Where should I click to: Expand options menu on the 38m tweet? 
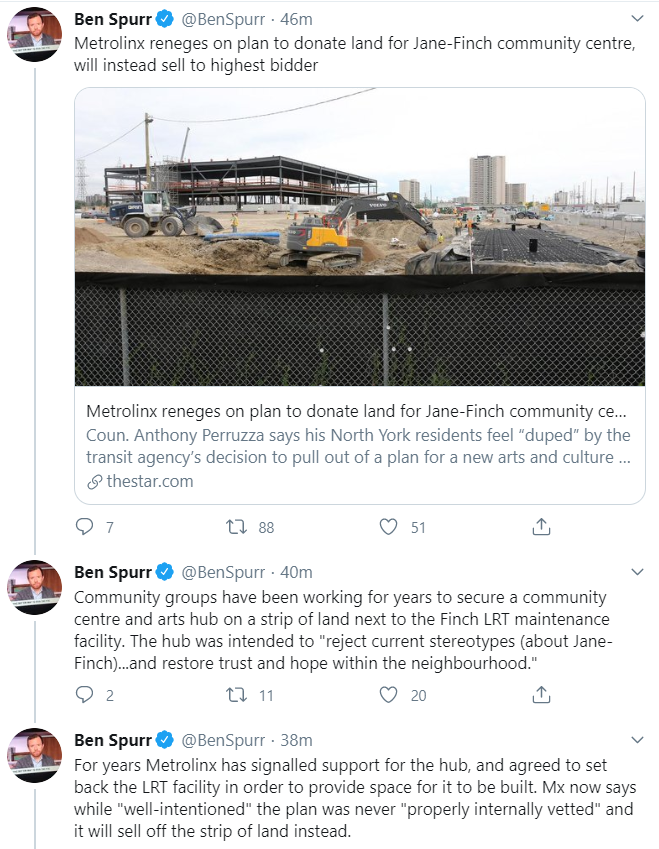pyautogui.click(x=637, y=740)
